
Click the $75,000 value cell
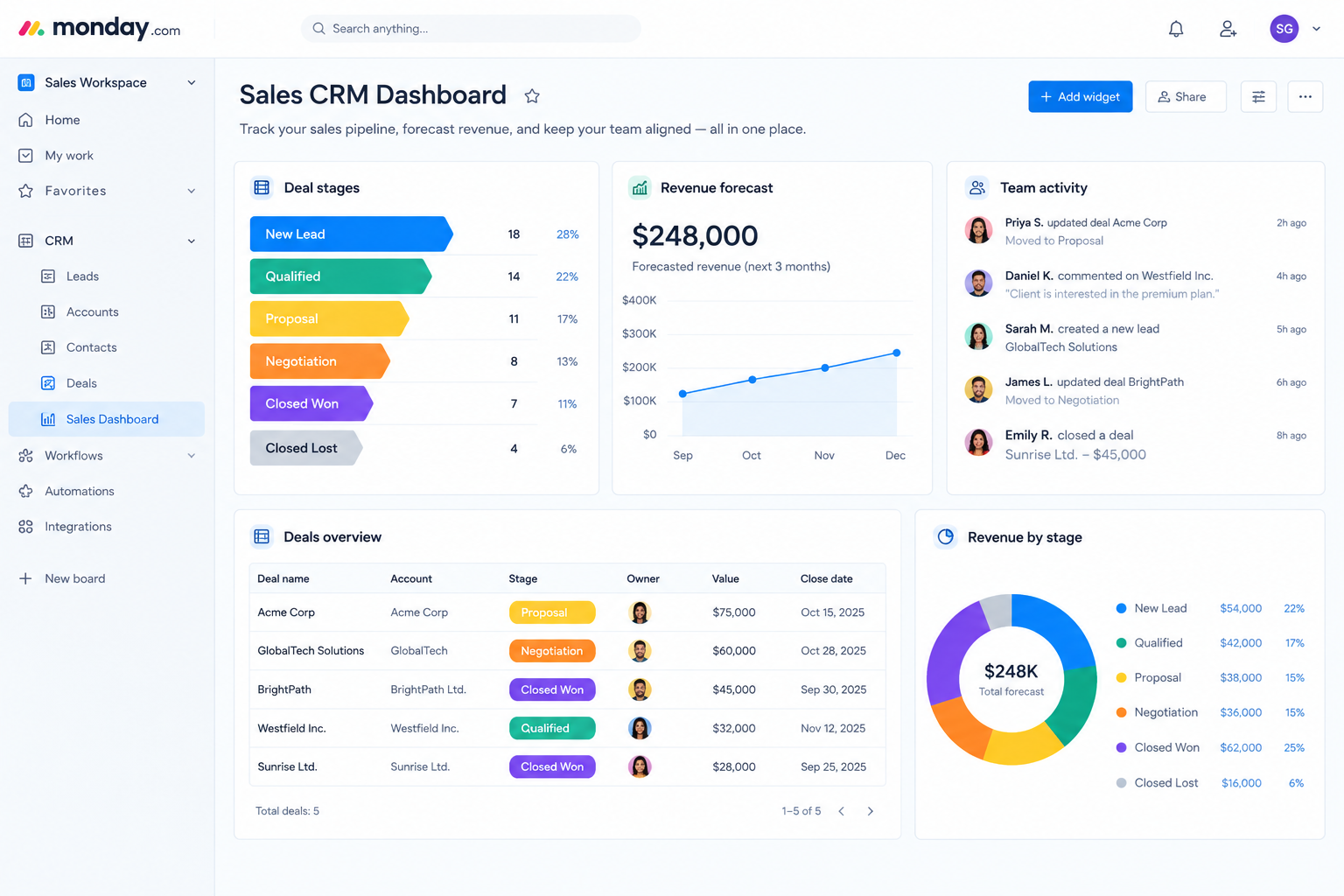734,612
